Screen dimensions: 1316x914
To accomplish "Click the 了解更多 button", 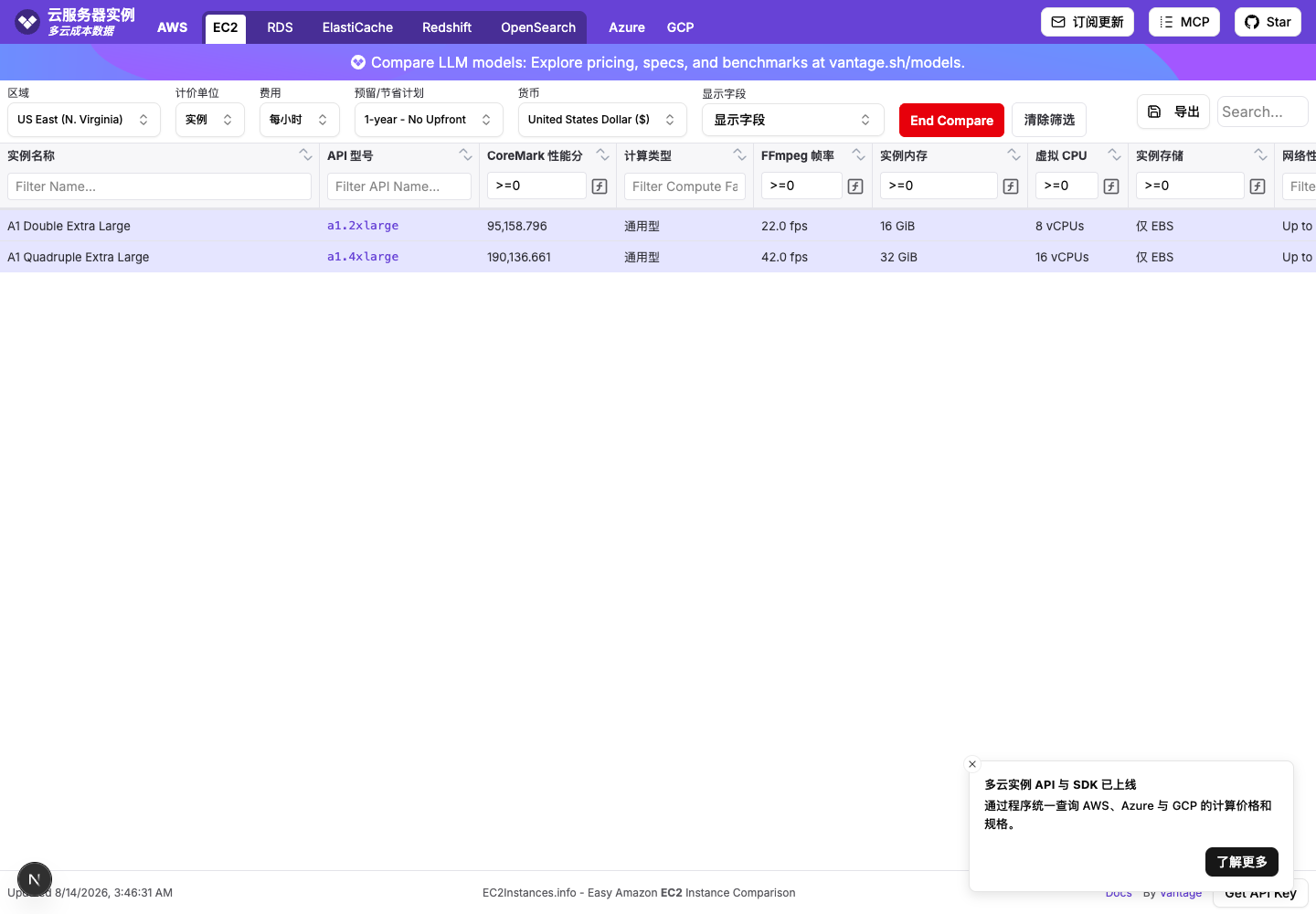I will coord(1242,862).
